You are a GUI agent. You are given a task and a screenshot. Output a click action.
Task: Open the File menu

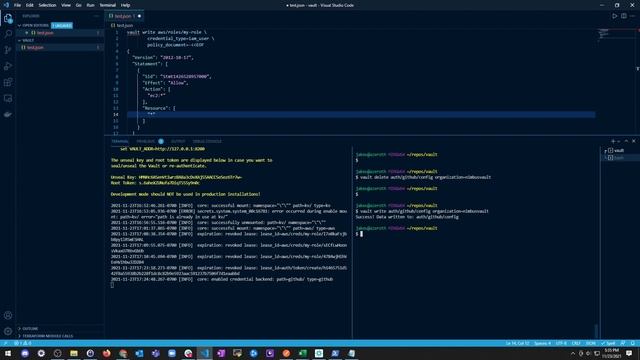(17, 5)
